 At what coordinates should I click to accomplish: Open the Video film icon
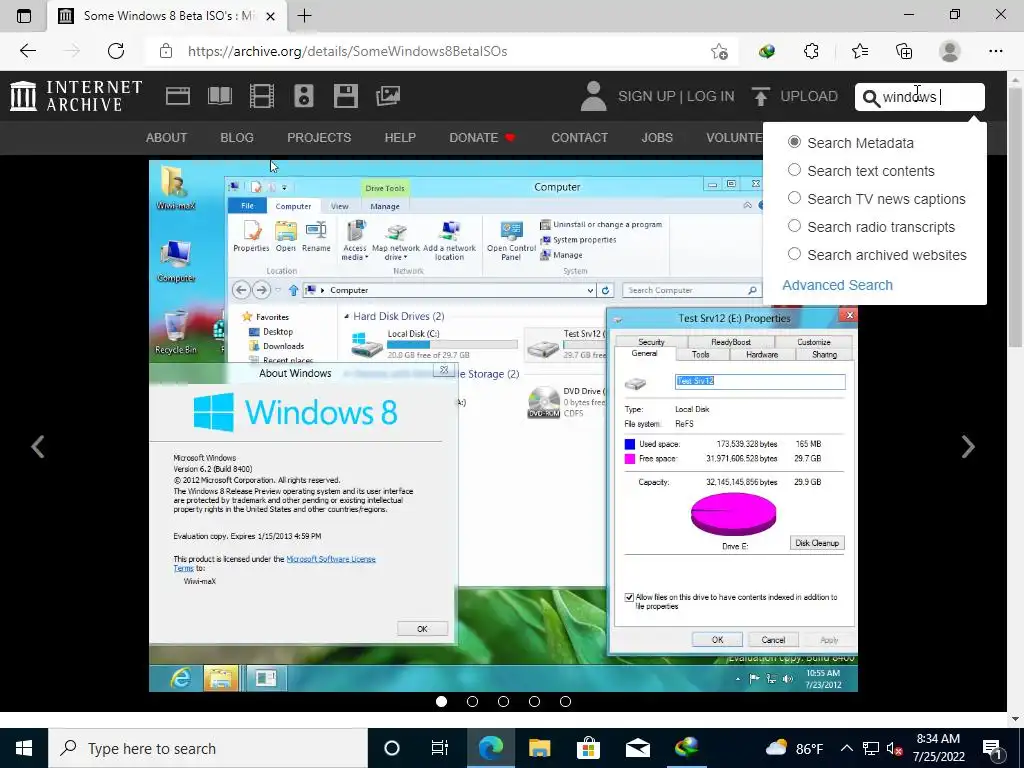(262, 96)
